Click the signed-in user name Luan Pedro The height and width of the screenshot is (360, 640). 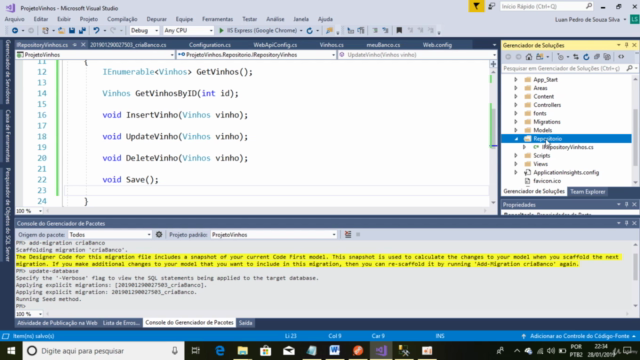[587, 20]
